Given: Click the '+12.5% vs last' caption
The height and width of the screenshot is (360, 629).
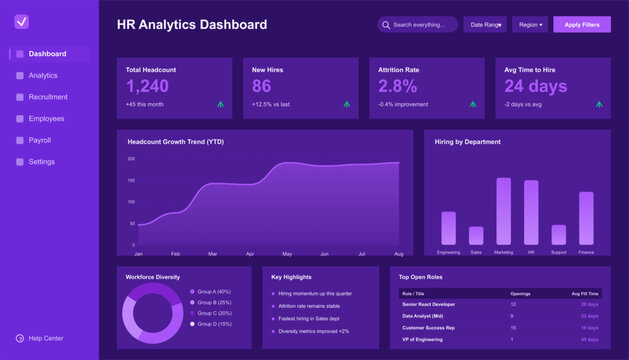Looking at the screenshot, I should coord(271,104).
